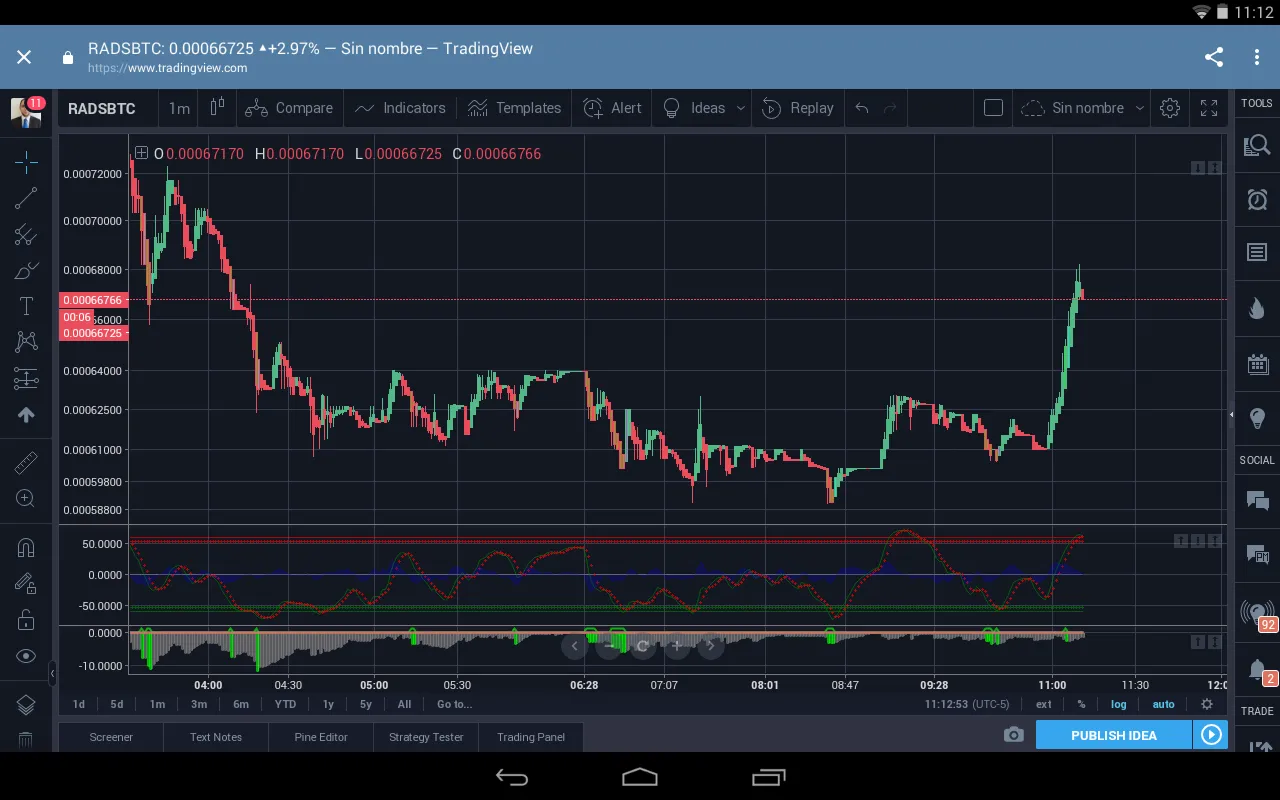Open ideas stream with 92 badge
The width and height of the screenshot is (1280, 800).
1258,613
